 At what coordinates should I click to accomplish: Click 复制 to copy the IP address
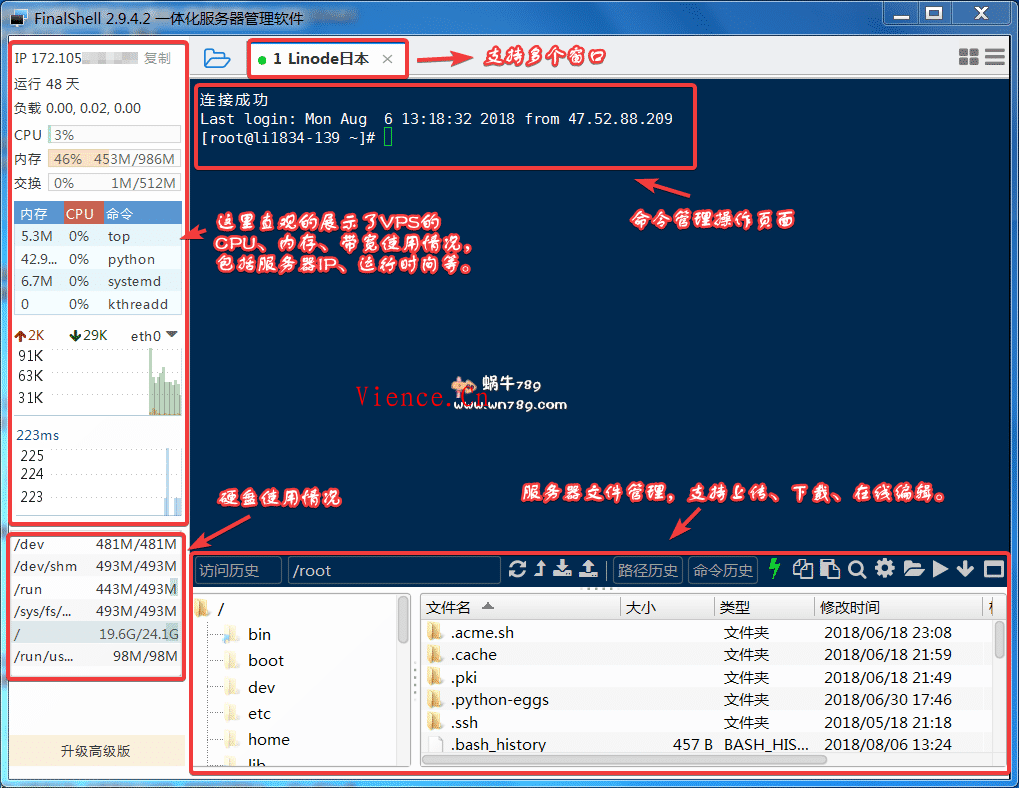click(x=157, y=58)
